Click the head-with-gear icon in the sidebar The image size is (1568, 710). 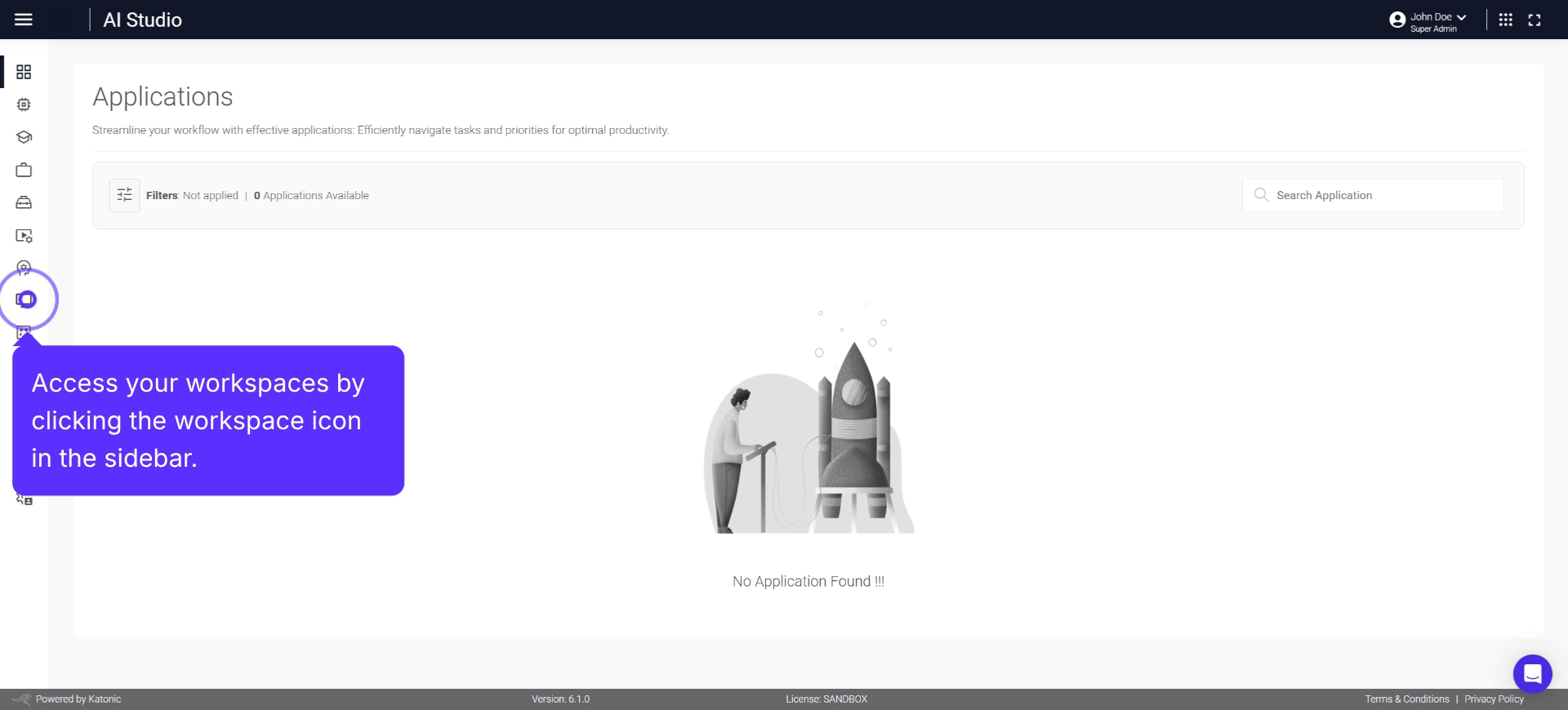(24, 268)
